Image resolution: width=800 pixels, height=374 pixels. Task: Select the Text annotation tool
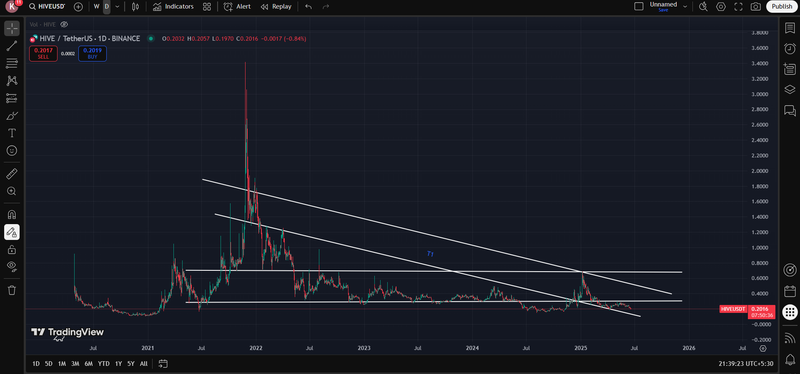click(11, 133)
